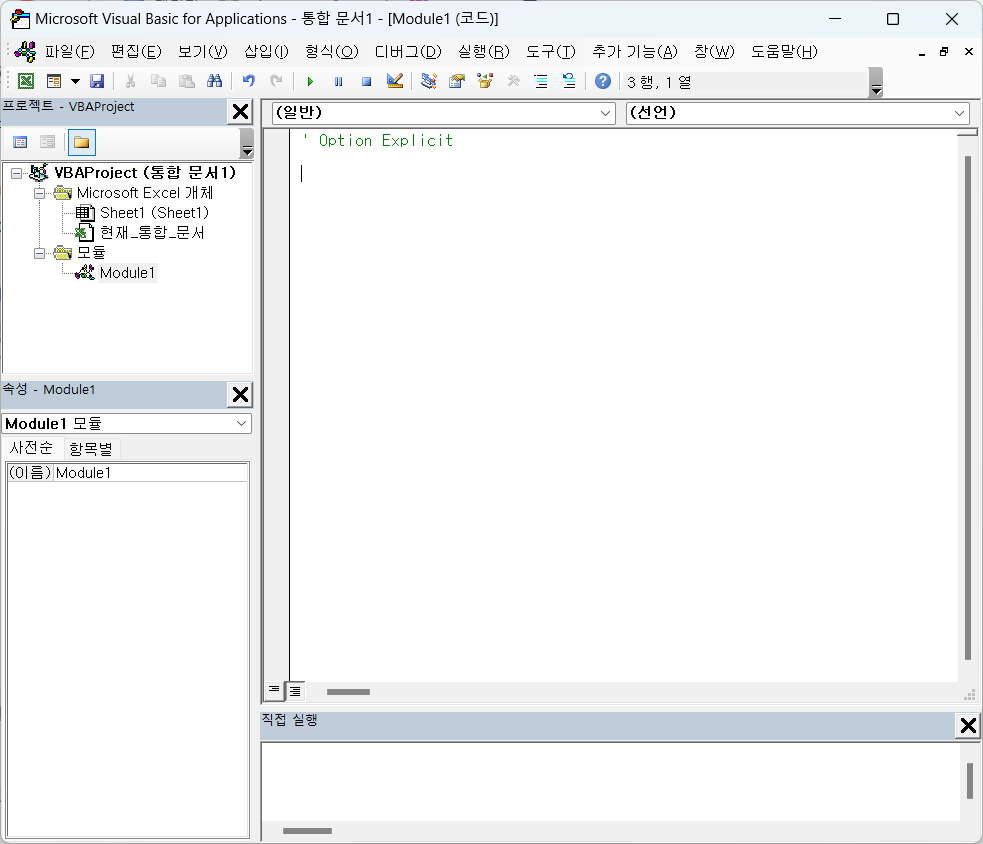Open the 형식(O) menu
983x844 pixels.
332,51
